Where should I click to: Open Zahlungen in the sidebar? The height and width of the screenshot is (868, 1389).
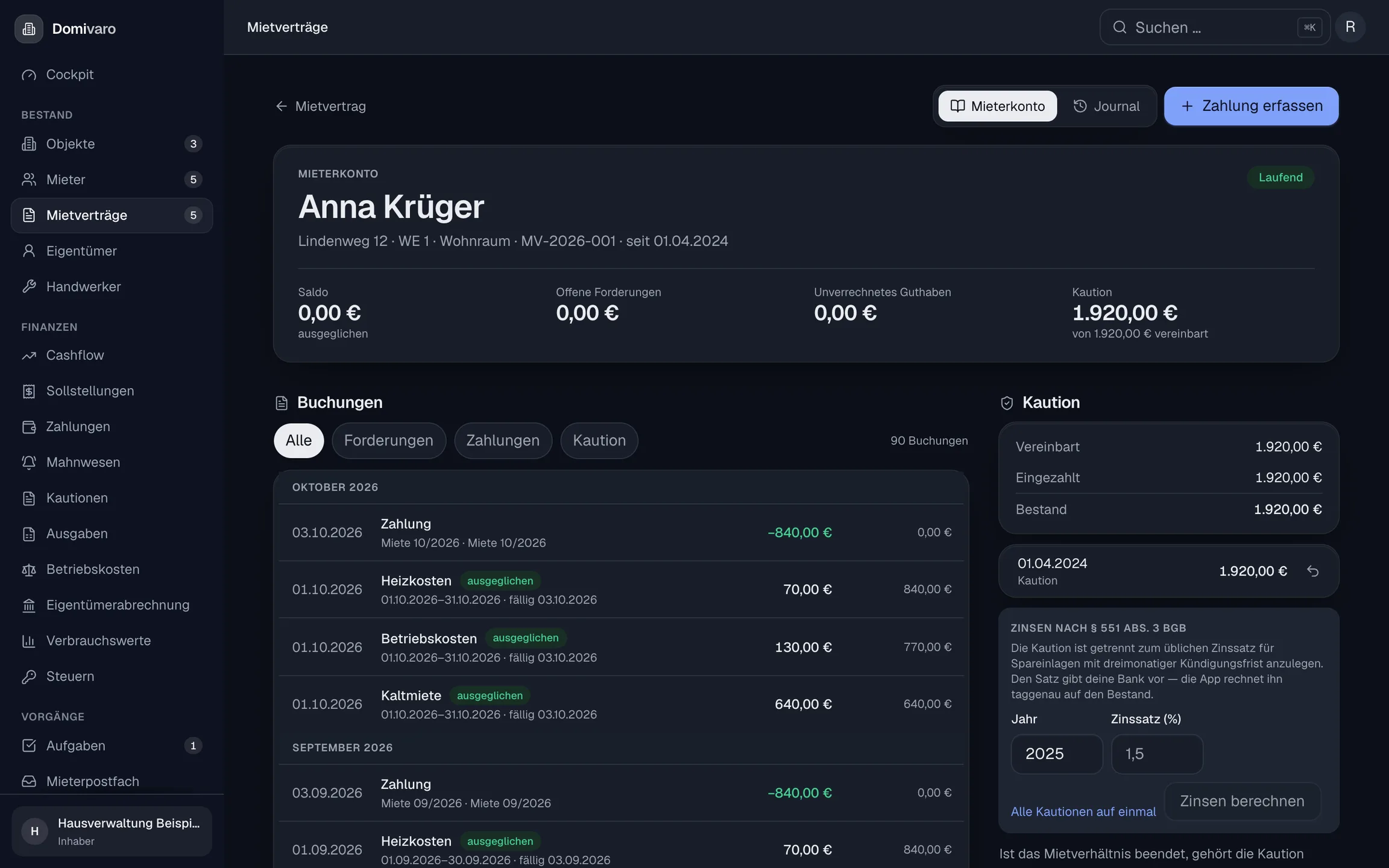pos(112,426)
